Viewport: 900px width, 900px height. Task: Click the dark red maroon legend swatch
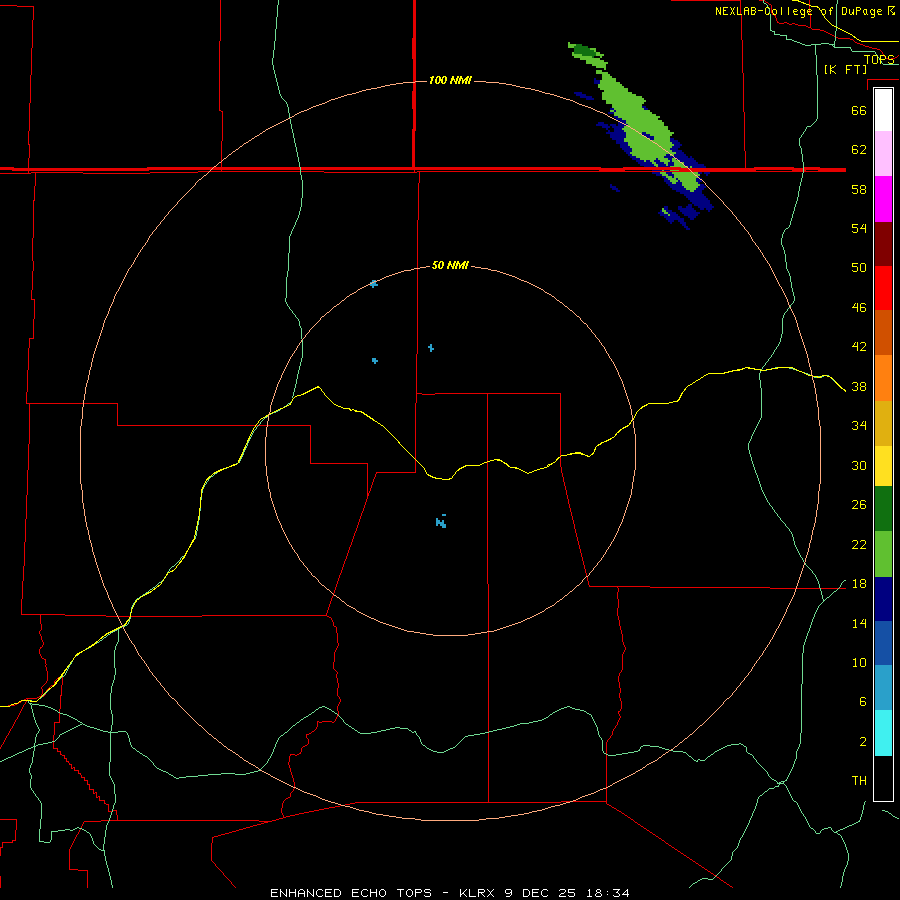[883, 244]
